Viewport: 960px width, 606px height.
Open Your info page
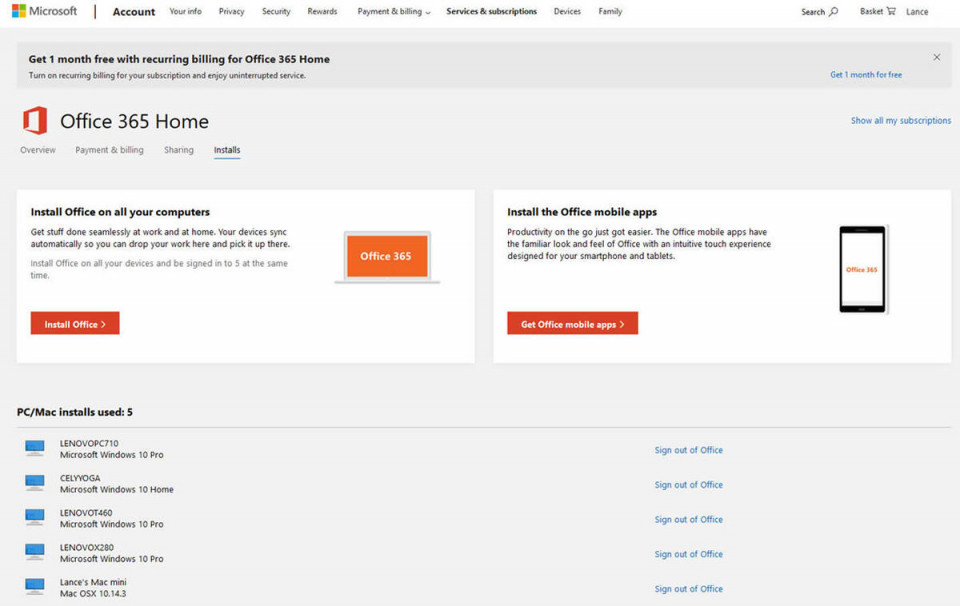[x=185, y=12]
